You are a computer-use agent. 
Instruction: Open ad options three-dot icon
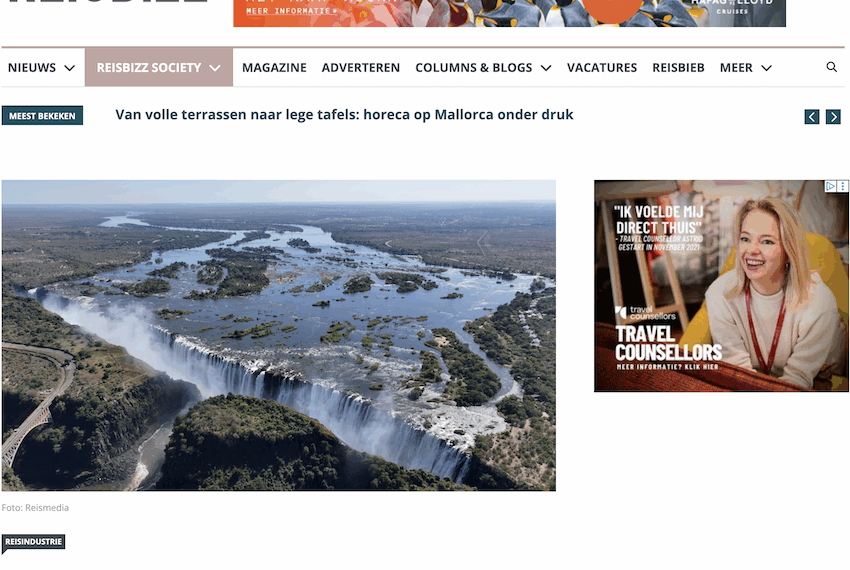point(842,186)
